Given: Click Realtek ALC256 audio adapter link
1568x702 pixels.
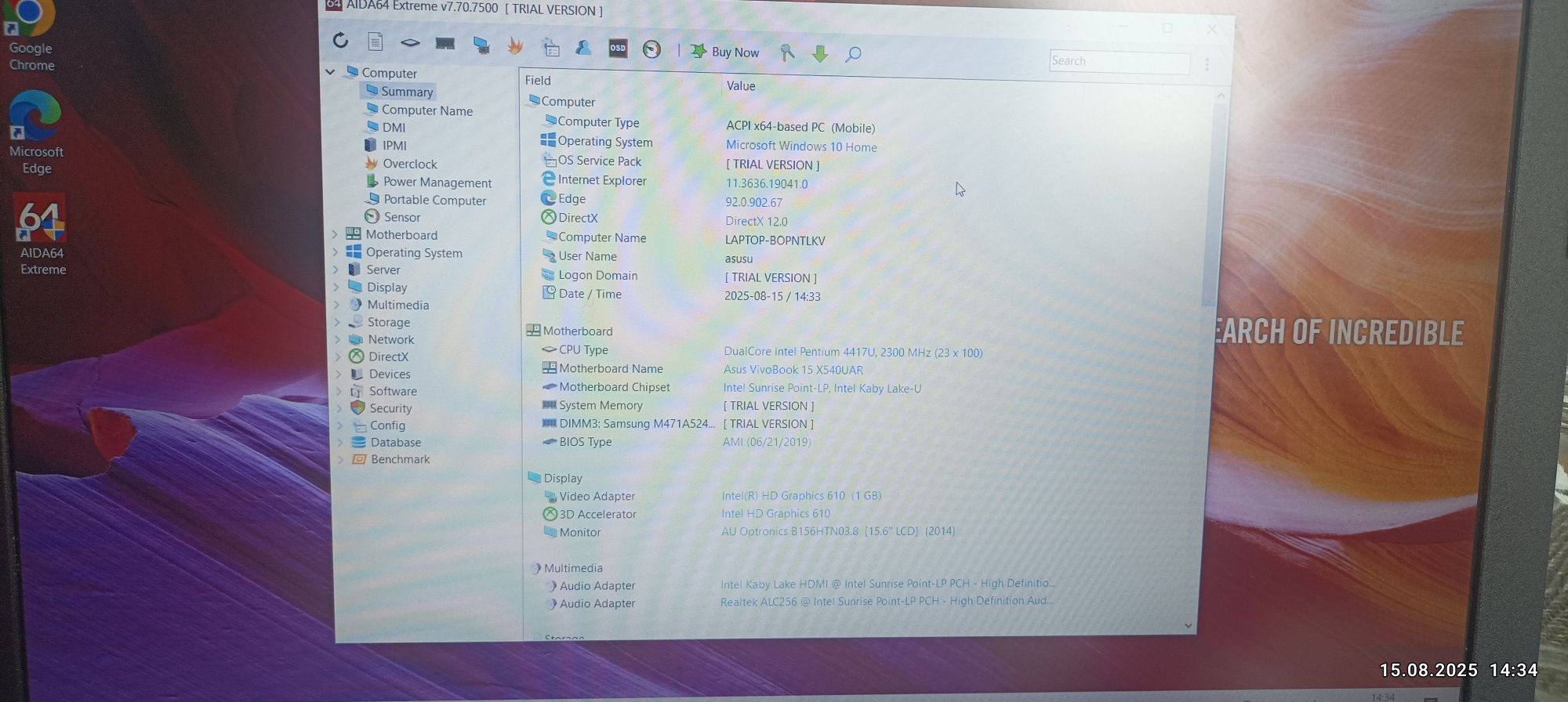Looking at the screenshot, I should 887,601.
